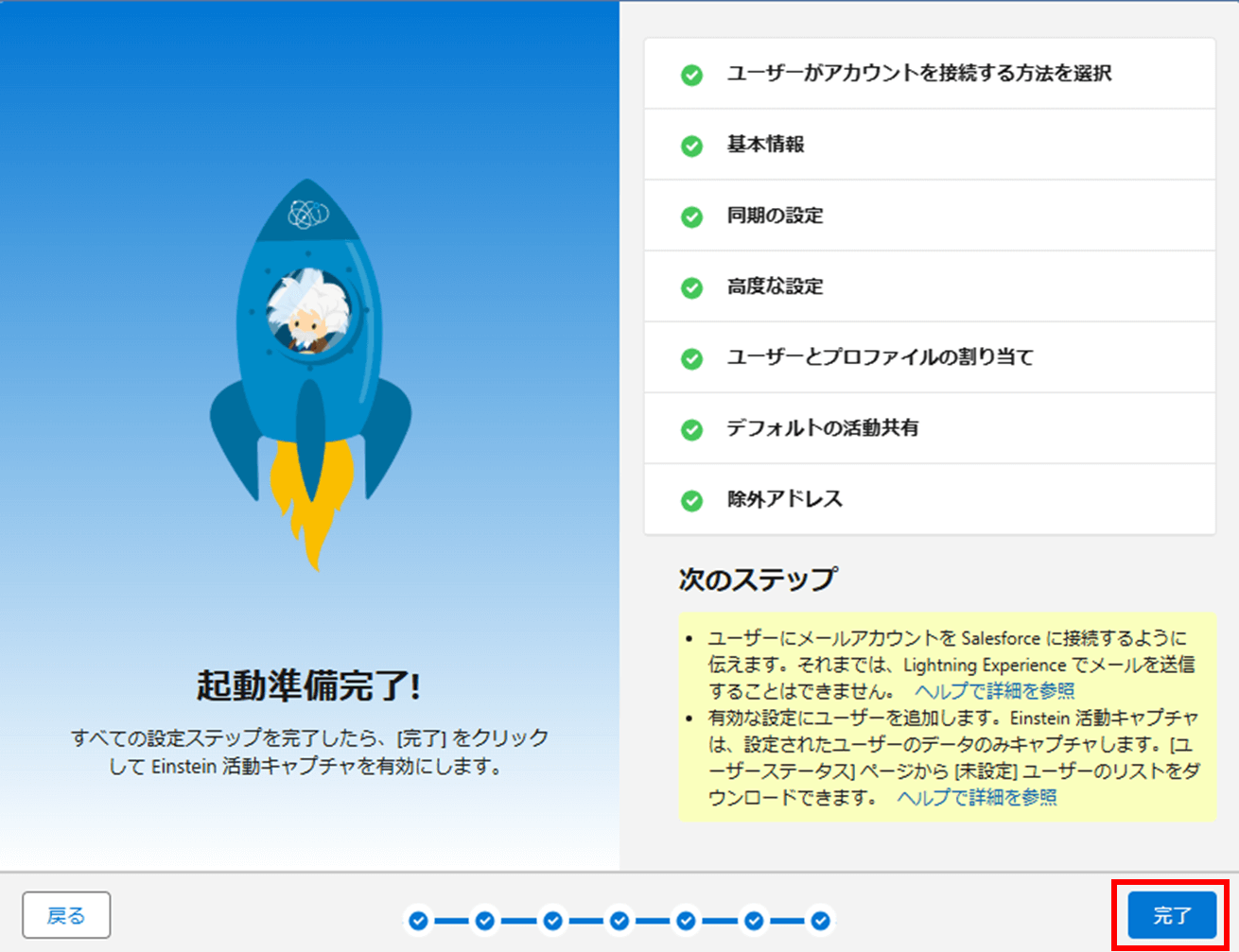Image resolution: width=1239 pixels, height=952 pixels.
Task: Click the middle dot on the progress bar
Action: [619, 918]
